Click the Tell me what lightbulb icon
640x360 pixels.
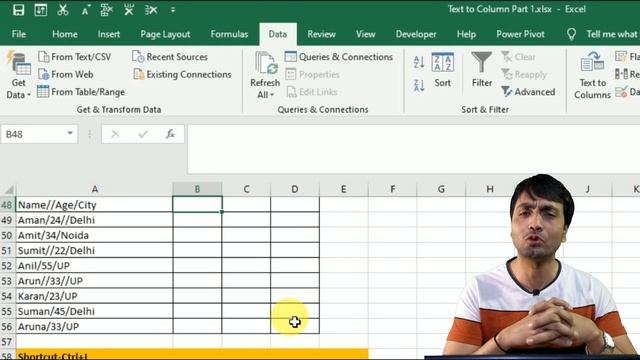[571, 34]
